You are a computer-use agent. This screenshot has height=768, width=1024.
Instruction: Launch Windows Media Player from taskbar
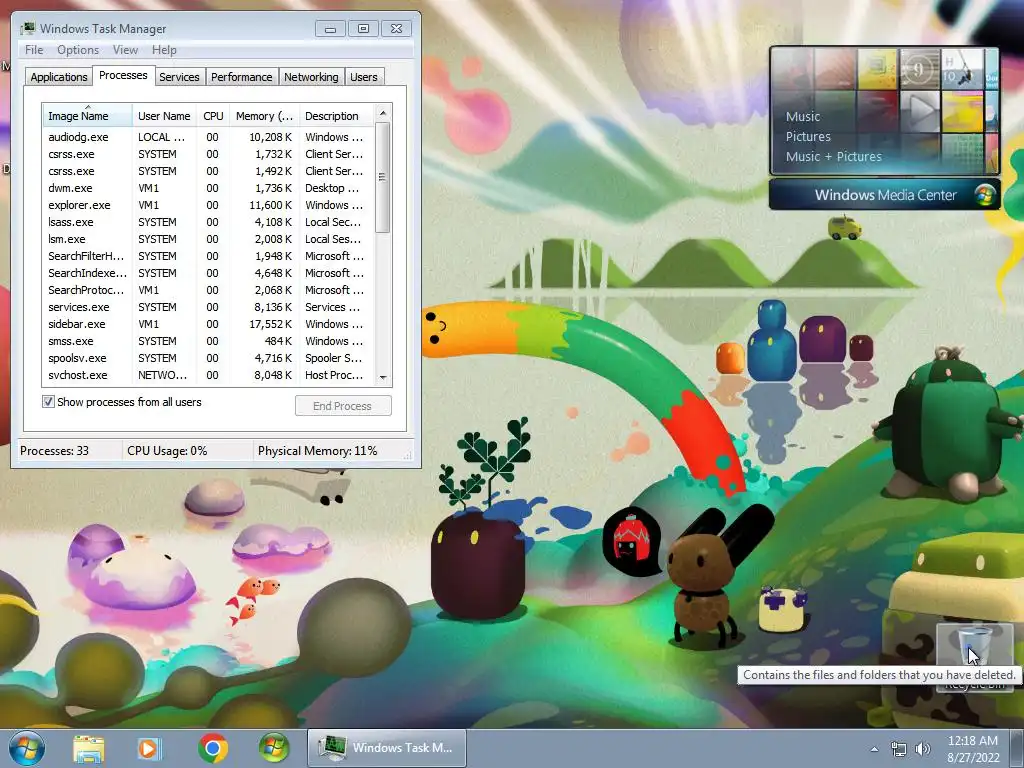point(149,748)
